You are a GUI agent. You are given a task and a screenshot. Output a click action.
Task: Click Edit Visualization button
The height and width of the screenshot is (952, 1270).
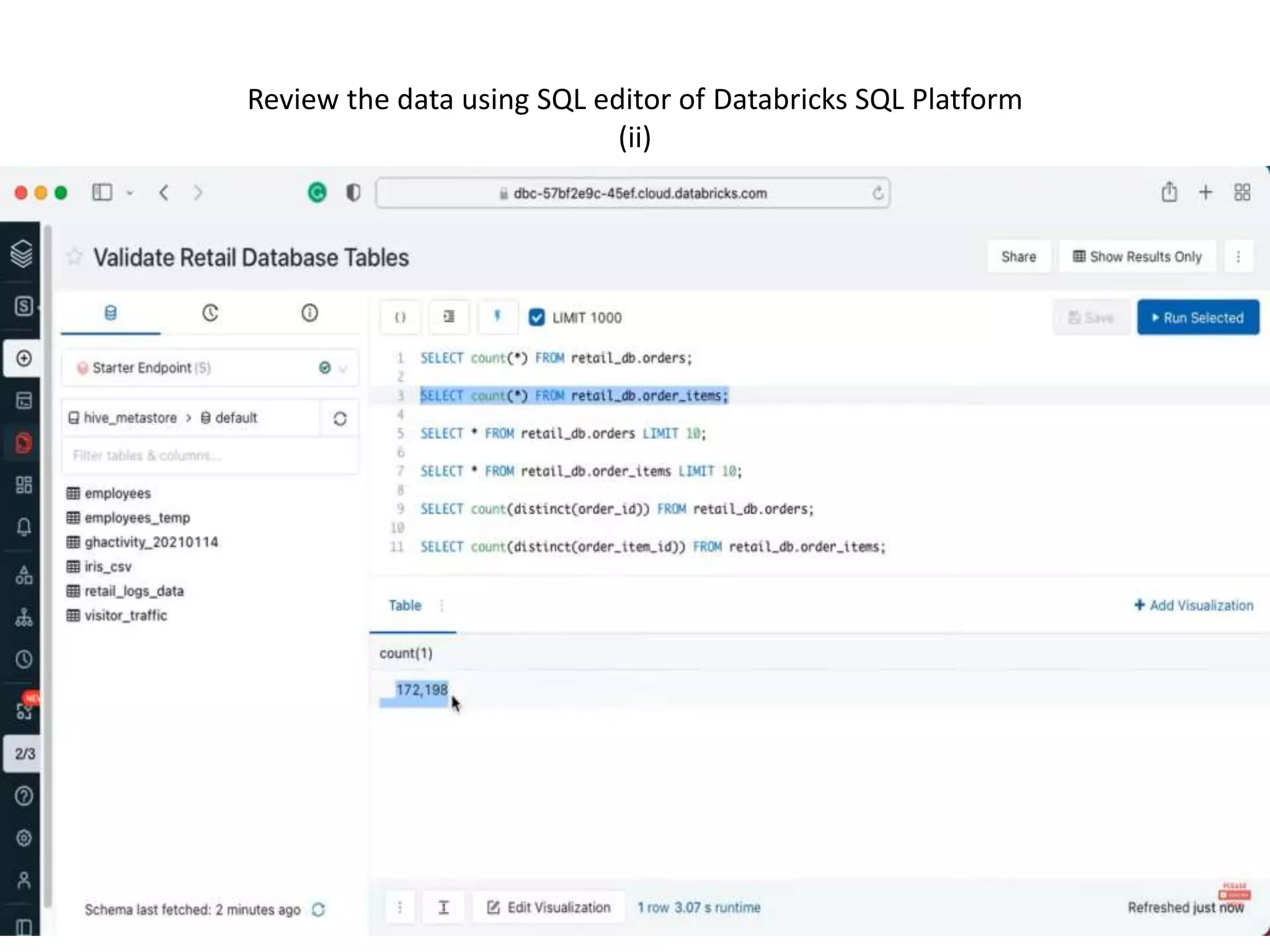549,908
